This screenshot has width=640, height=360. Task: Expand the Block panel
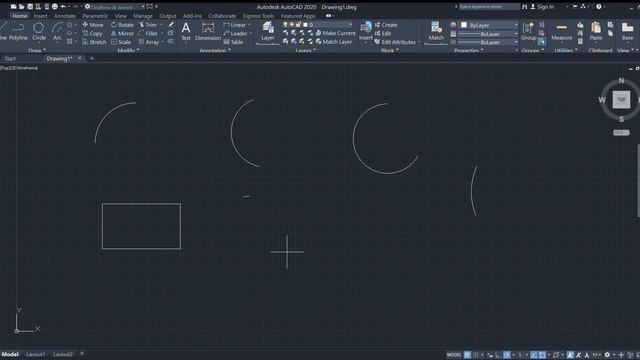[x=390, y=50]
